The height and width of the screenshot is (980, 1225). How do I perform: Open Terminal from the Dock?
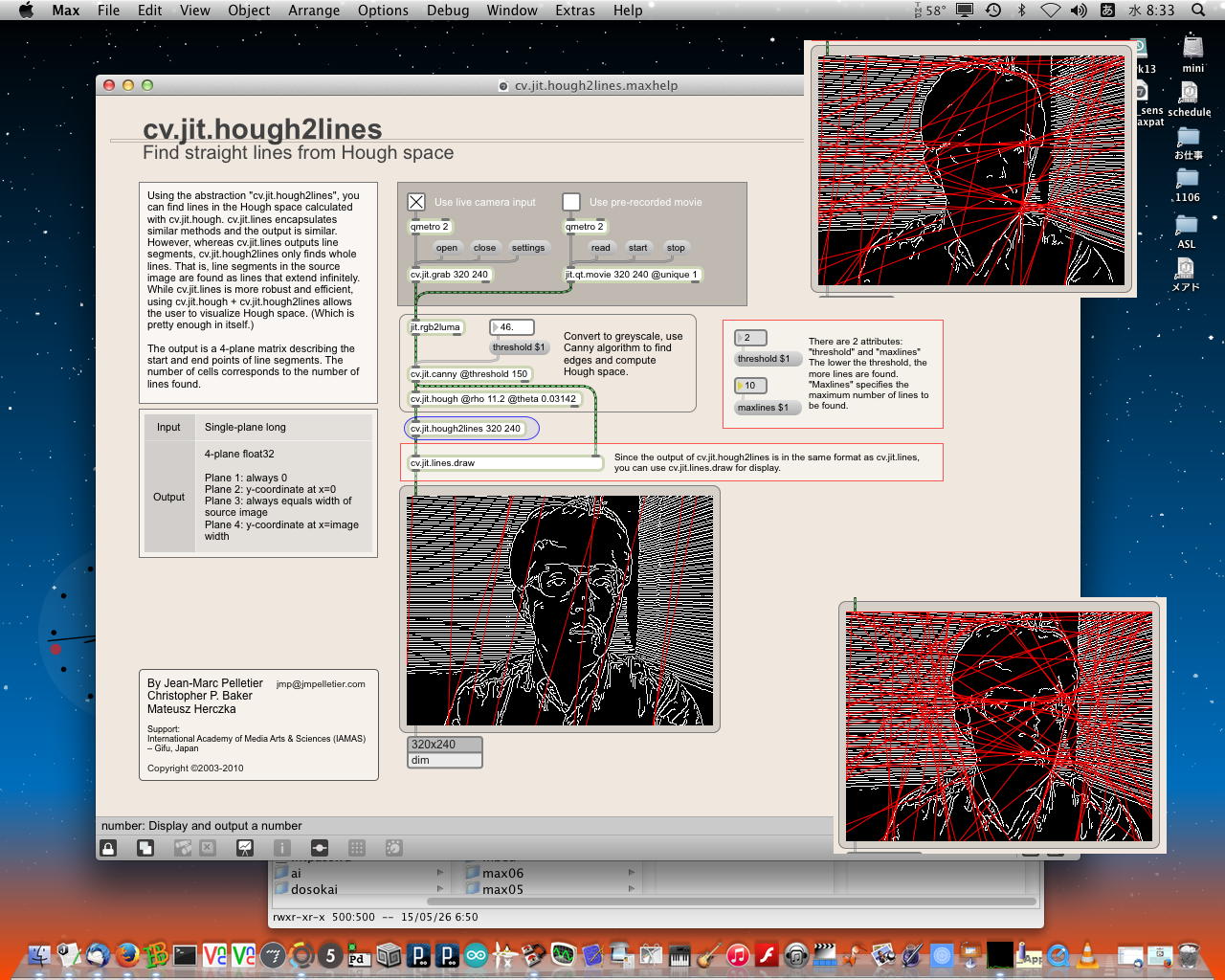(186, 954)
